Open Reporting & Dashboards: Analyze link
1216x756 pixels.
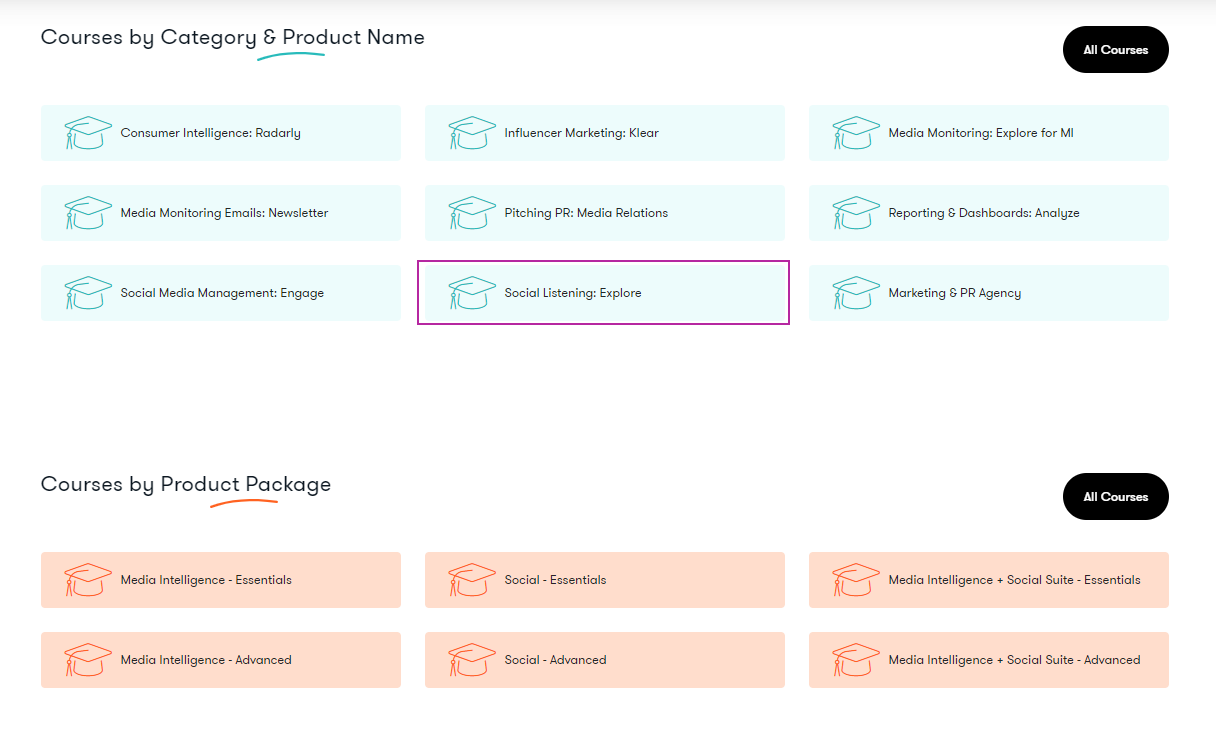pyautogui.click(x=984, y=213)
